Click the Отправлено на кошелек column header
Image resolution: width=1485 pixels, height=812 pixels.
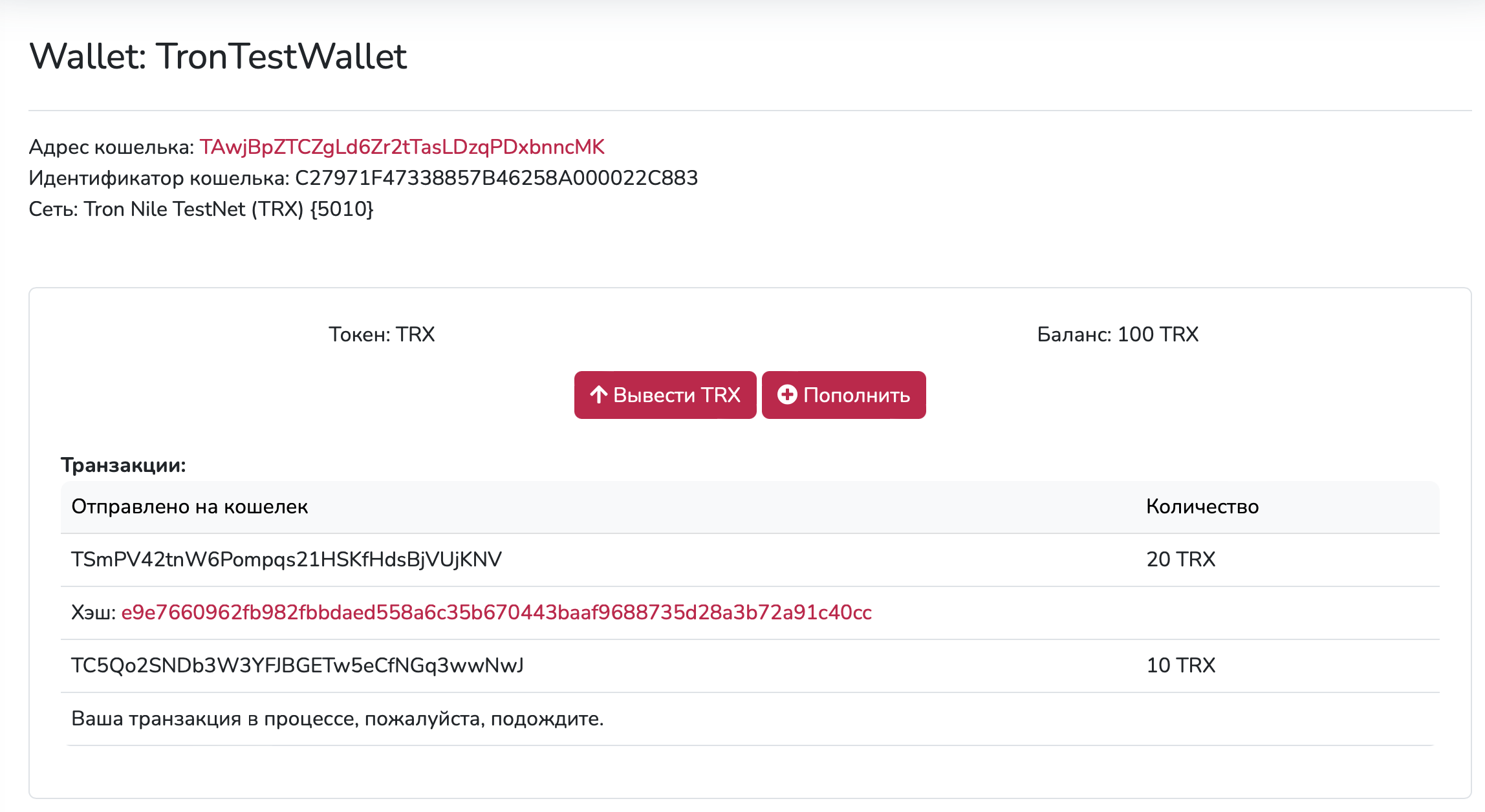click(189, 506)
